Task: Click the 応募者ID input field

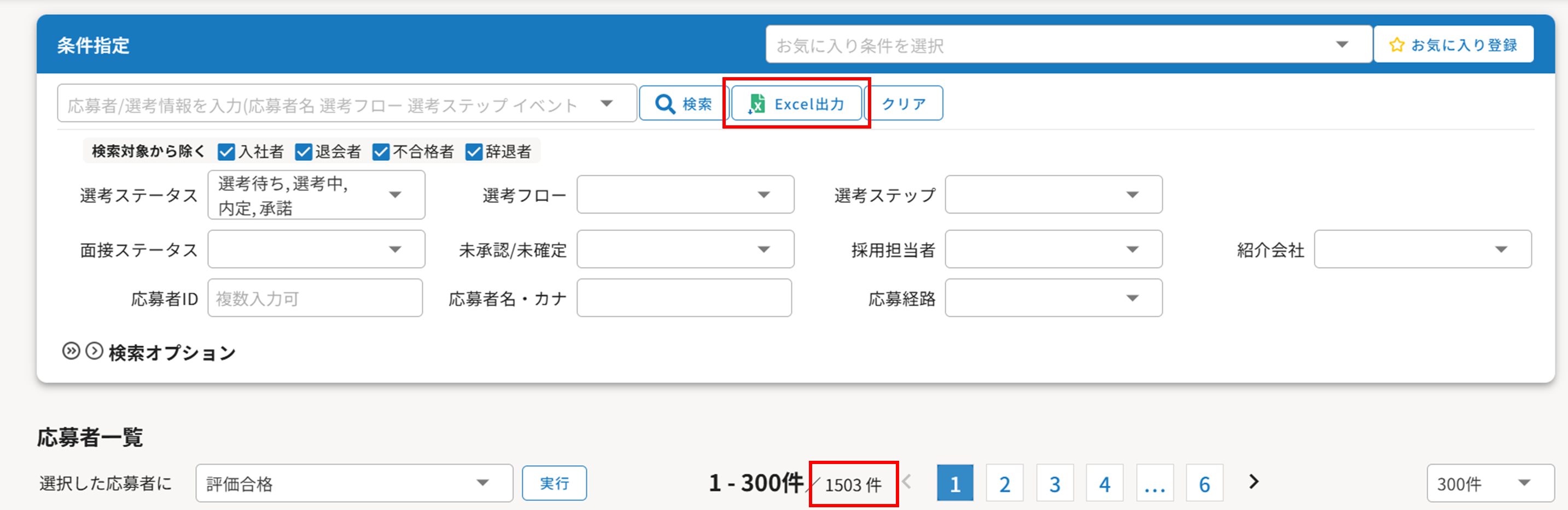Action: pyautogui.click(x=316, y=298)
